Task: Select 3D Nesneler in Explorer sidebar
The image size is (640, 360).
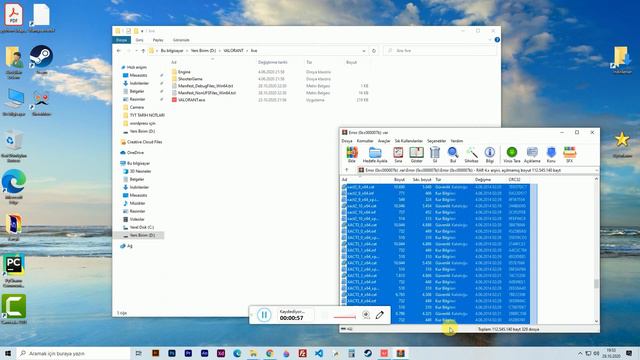Action: click(140, 171)
